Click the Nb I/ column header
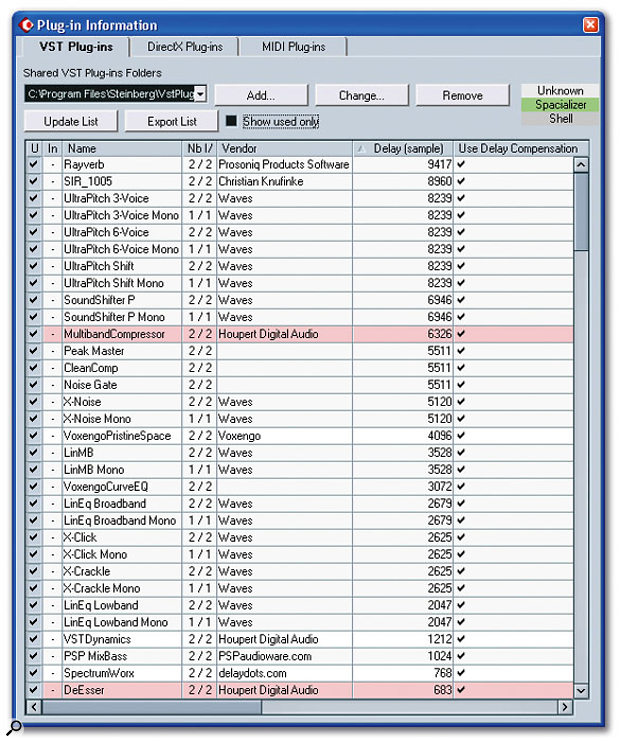620x742 pixels. (199, 149)
